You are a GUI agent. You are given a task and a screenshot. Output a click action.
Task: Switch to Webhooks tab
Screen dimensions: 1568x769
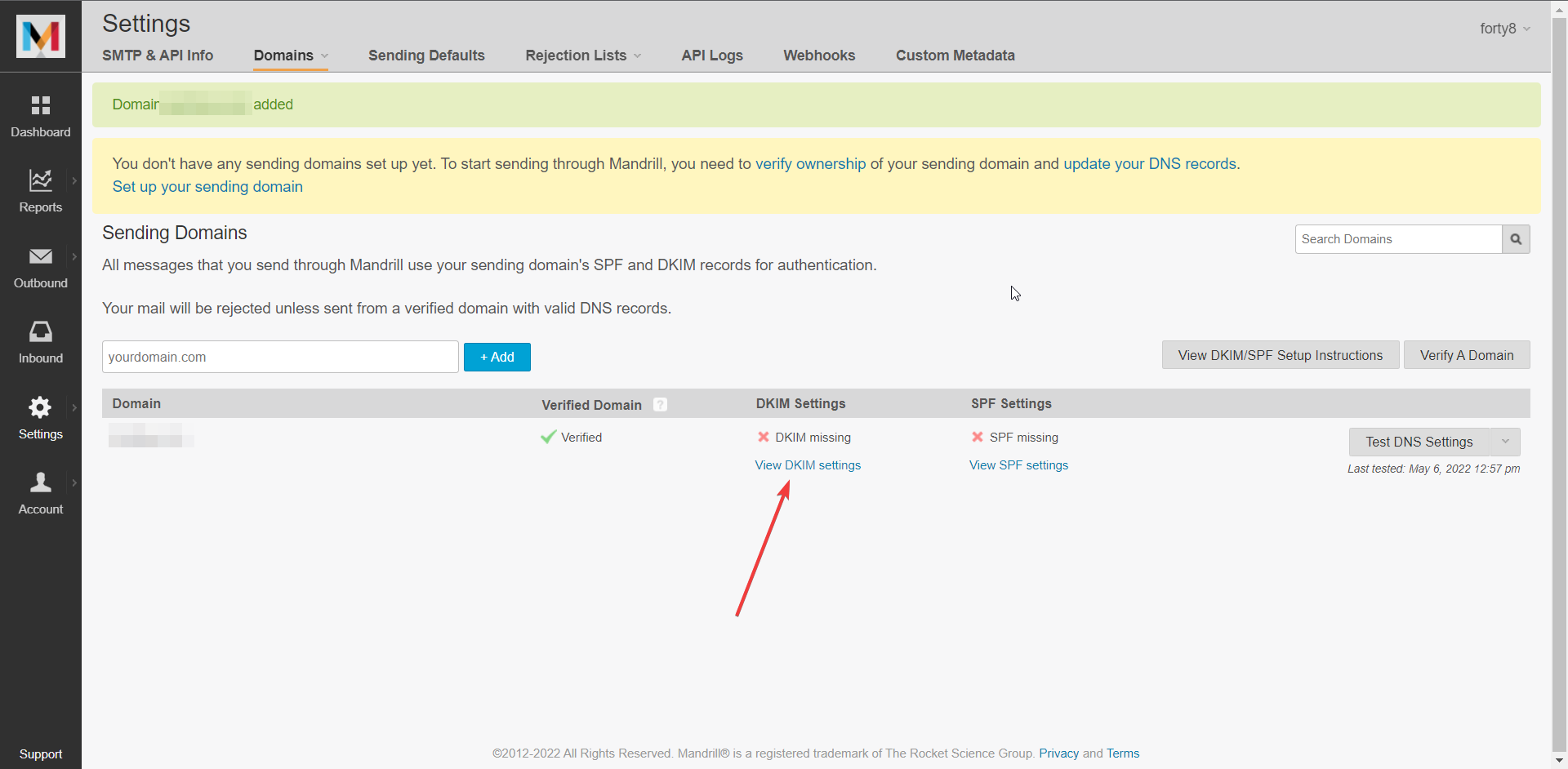click(819, 56)
